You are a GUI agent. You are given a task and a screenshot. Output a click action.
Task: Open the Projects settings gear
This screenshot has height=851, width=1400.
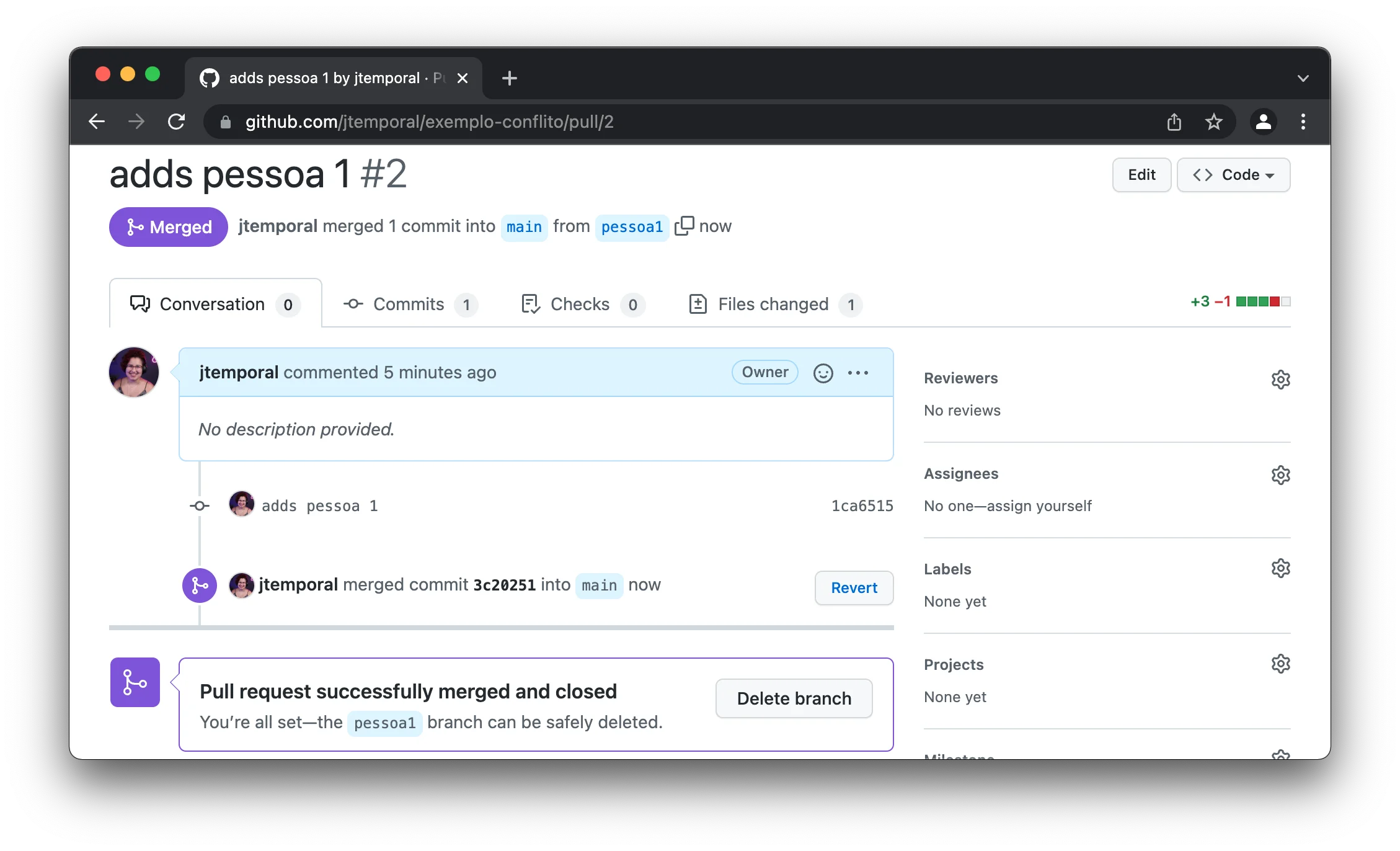click(1280, 663)
